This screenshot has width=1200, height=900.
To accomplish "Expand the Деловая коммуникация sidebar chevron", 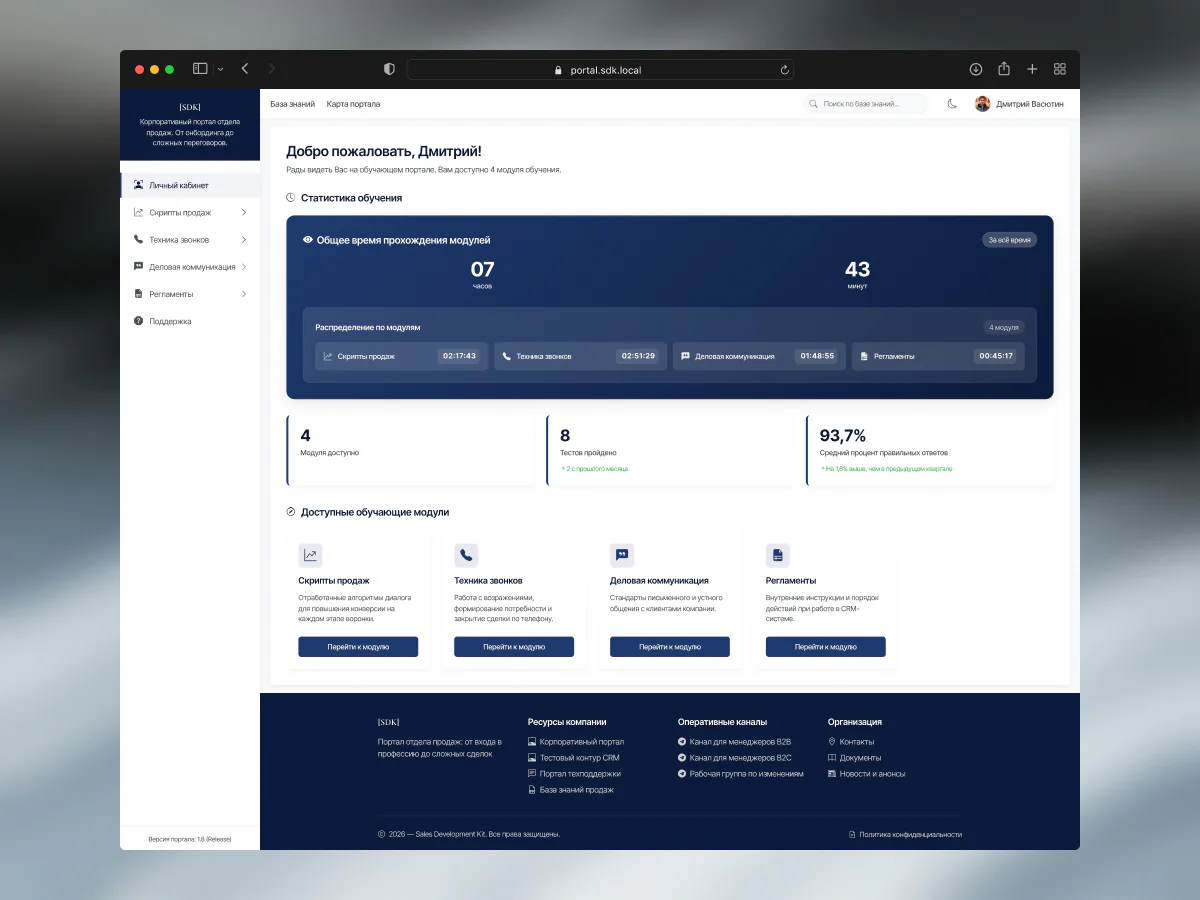I will click(244, 267).
